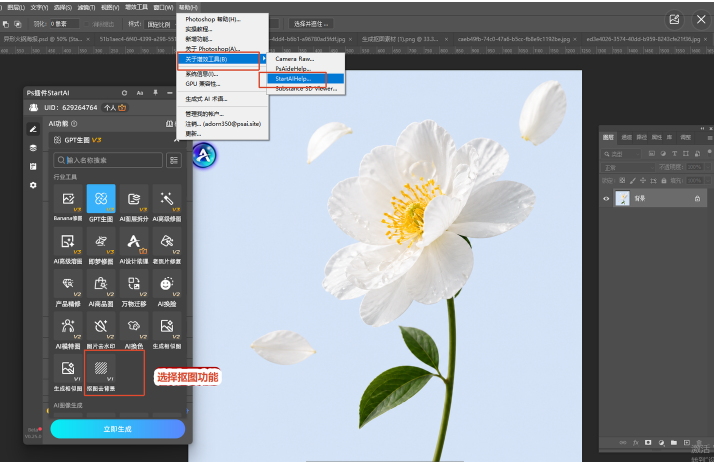Switch to the 通道 channels tab
714x462 pixels.
pyautogui.click(x=627, y=137)
